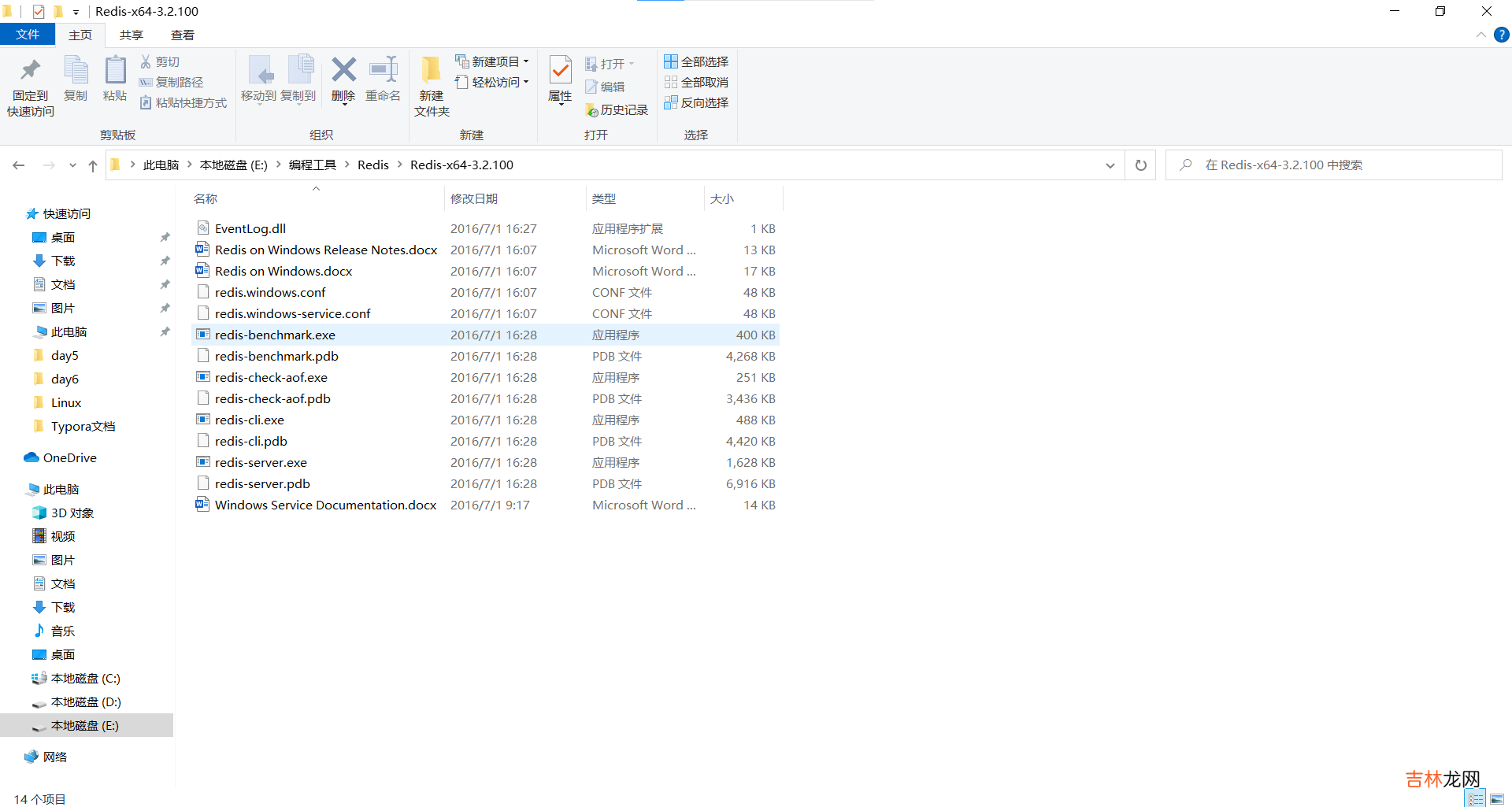Click Copy Path (复制路径)
Image resolution: width=1512 pixels, height=807 pixels.
coord(172,82)
